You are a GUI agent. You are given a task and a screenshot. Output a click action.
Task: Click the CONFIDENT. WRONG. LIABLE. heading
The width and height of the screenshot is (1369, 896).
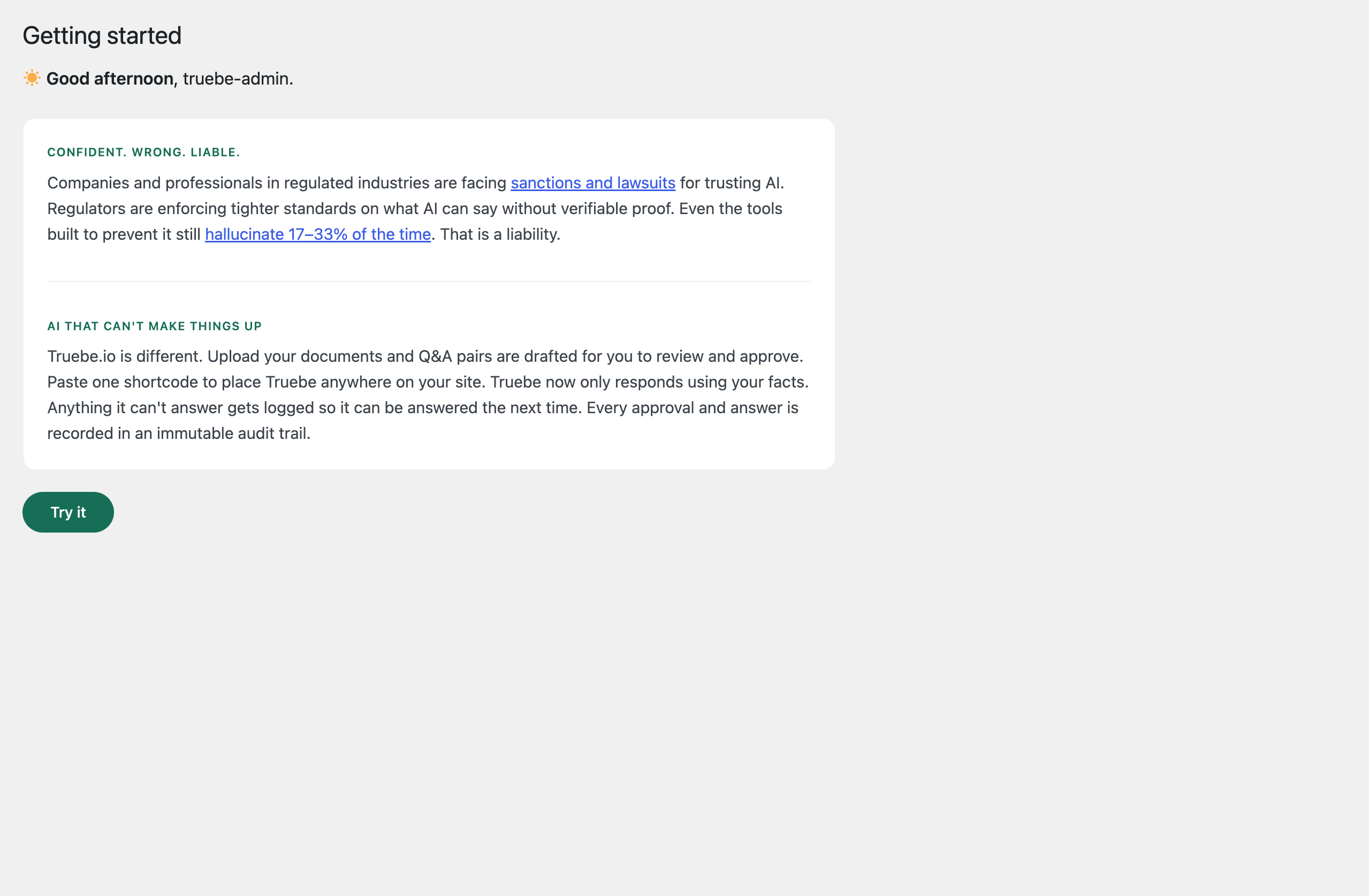(143, 153)
